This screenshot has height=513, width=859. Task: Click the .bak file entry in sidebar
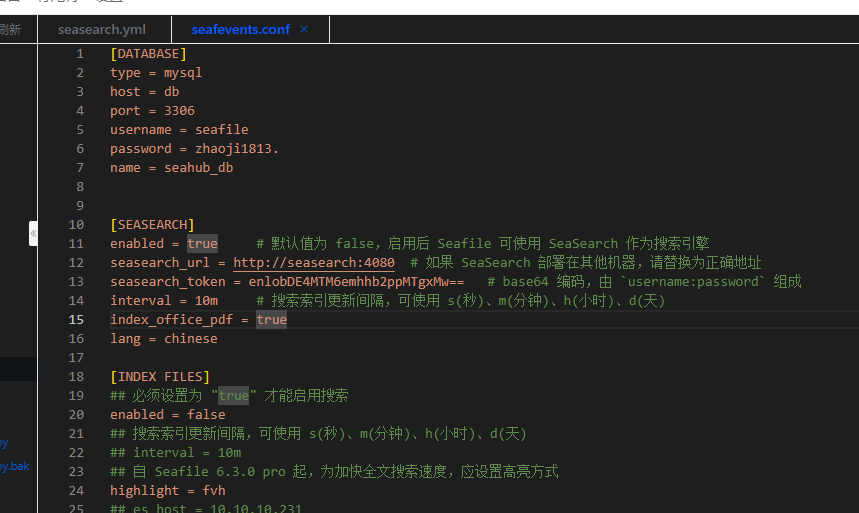tap(15, 466)
